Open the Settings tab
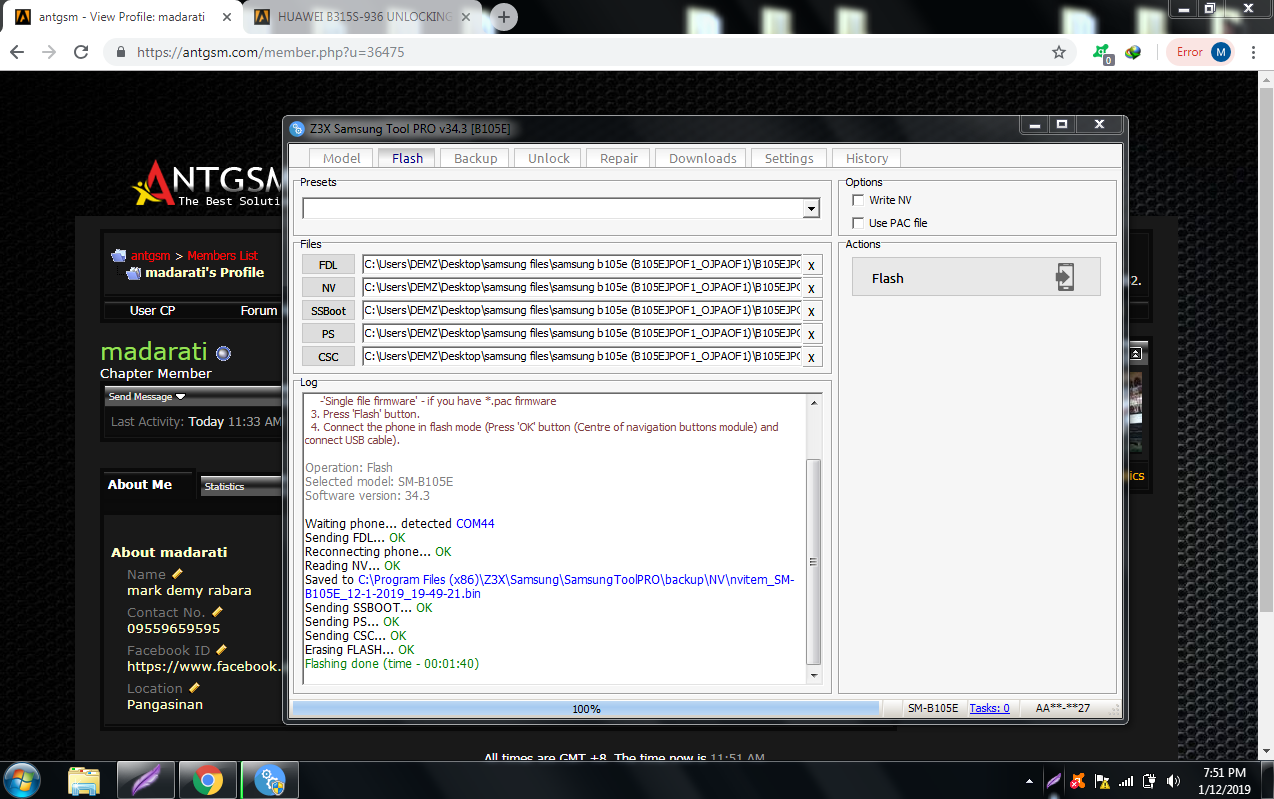 tap(789, 158)
